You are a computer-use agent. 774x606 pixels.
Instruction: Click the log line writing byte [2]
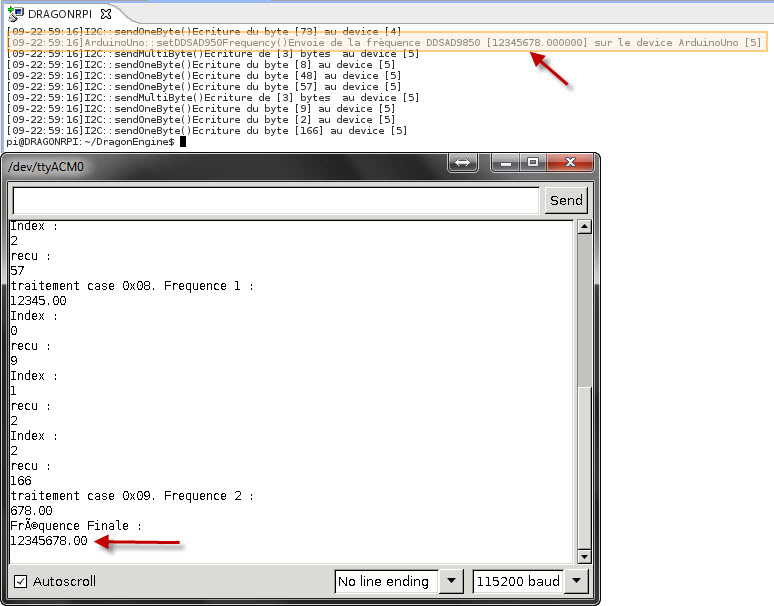[201, 119]
